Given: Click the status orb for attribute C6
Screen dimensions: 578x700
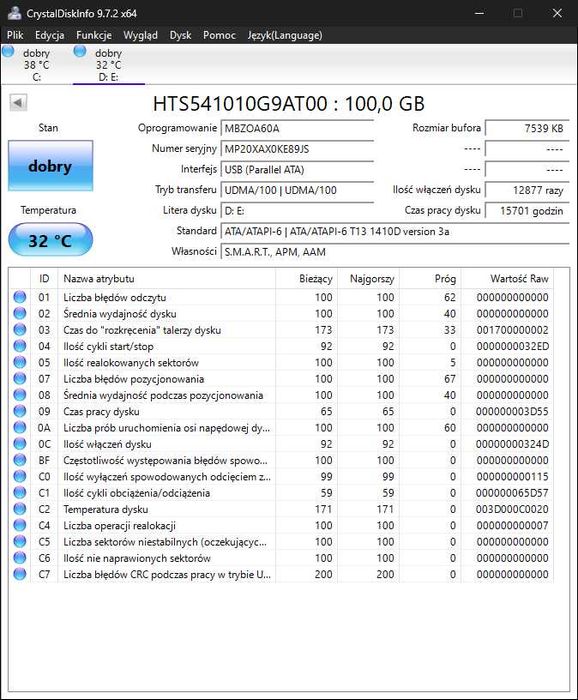Looking at the screenshot, I should pyautogui.click(x=20, y=558).
